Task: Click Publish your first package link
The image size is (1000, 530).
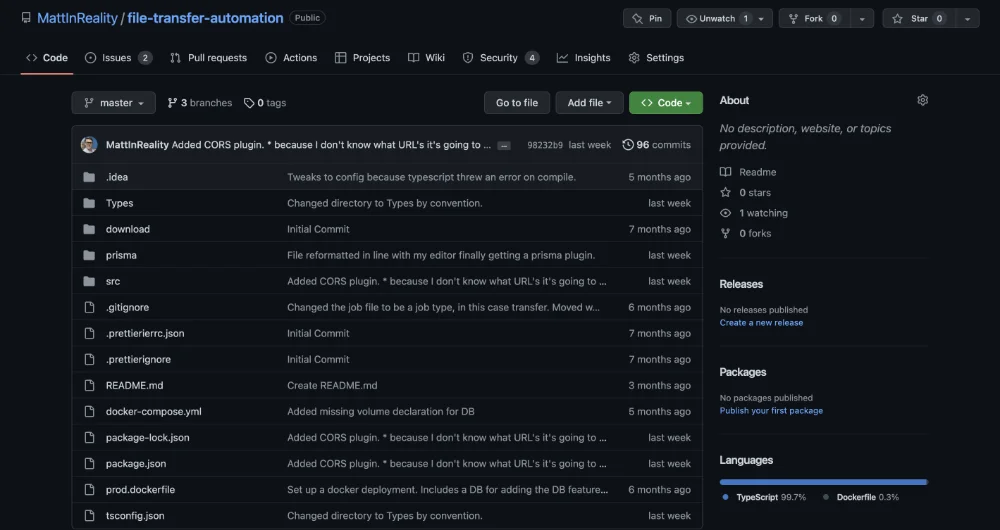Action: [x=771, y=411]
